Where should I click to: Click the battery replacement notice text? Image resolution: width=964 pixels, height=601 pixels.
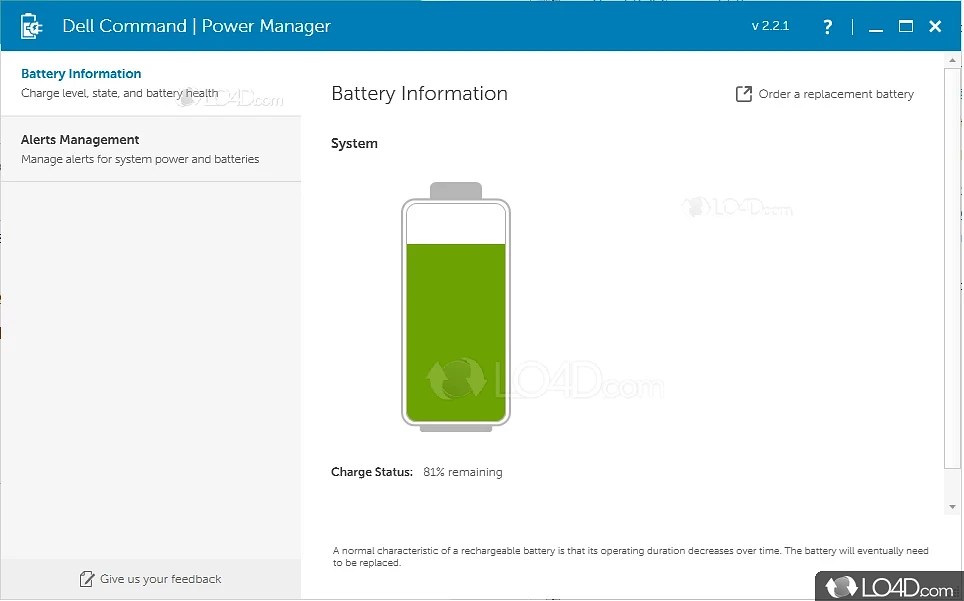point(631,556)
